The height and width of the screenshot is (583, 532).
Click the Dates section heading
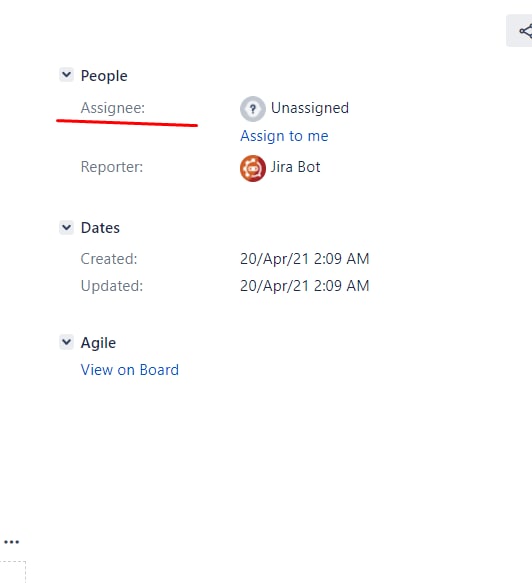click(x=100, y=228)
